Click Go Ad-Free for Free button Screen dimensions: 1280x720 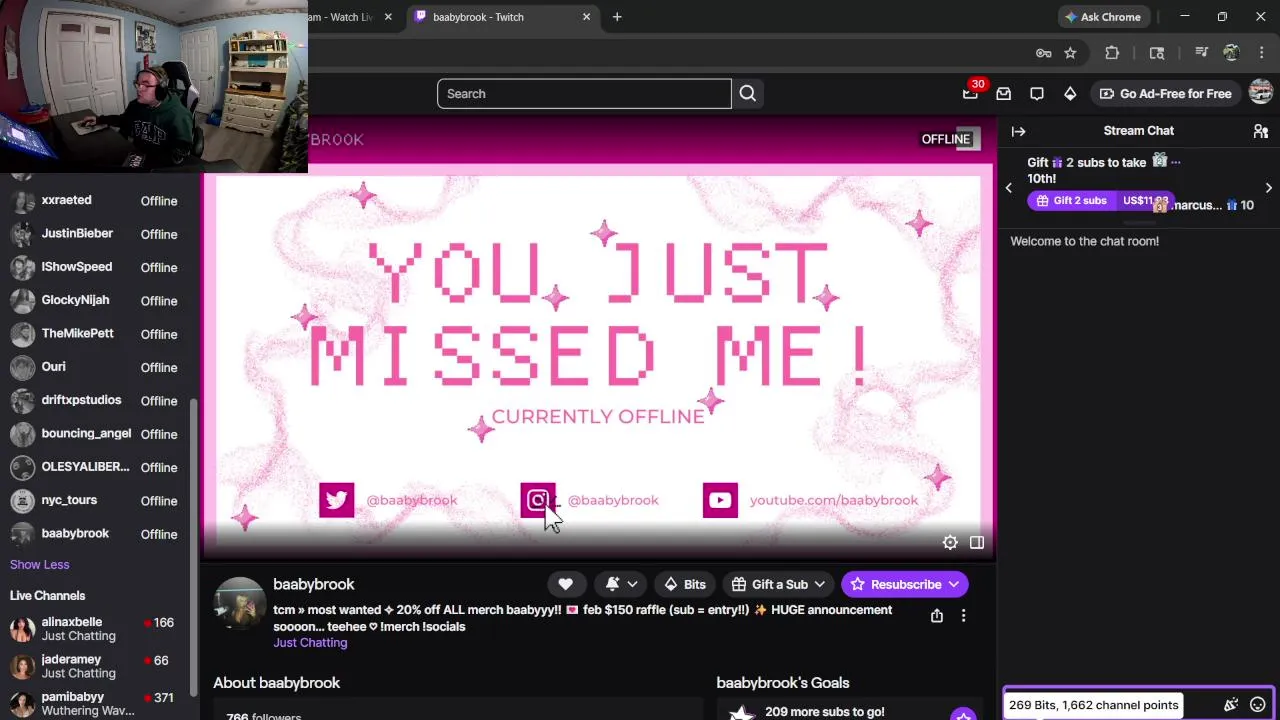tap(1165, 94)
